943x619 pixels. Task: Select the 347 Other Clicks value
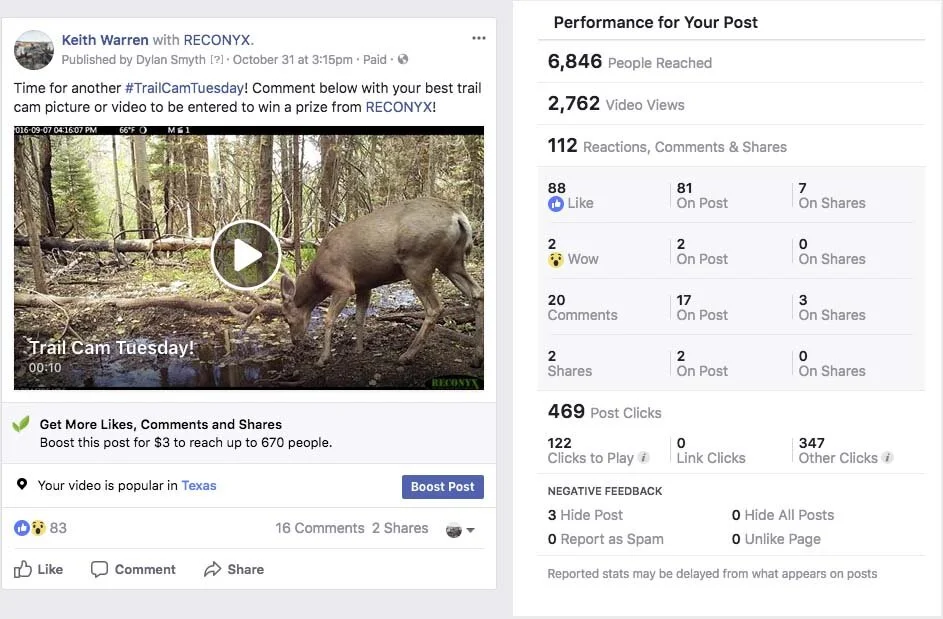[838, 451]
